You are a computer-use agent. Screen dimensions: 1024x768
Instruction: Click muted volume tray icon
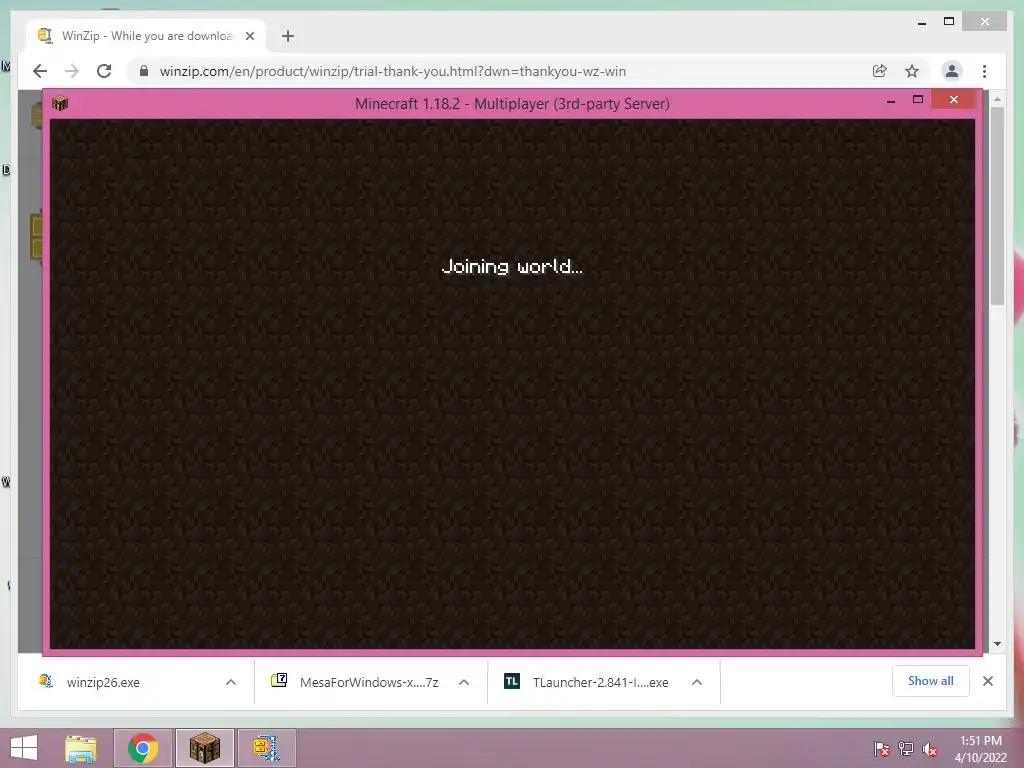click(x=930, y=748)
